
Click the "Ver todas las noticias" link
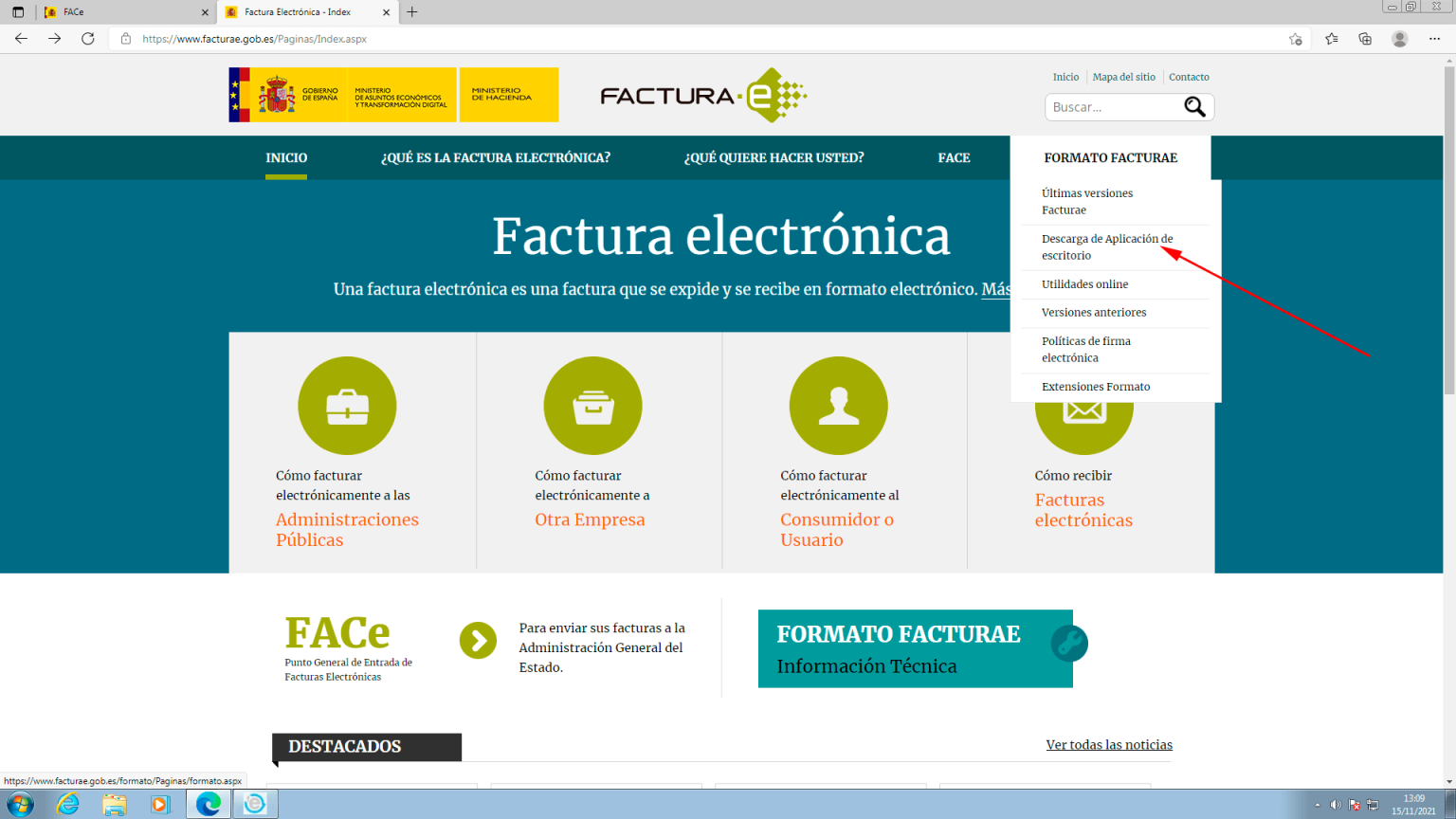click(1108, 745)
